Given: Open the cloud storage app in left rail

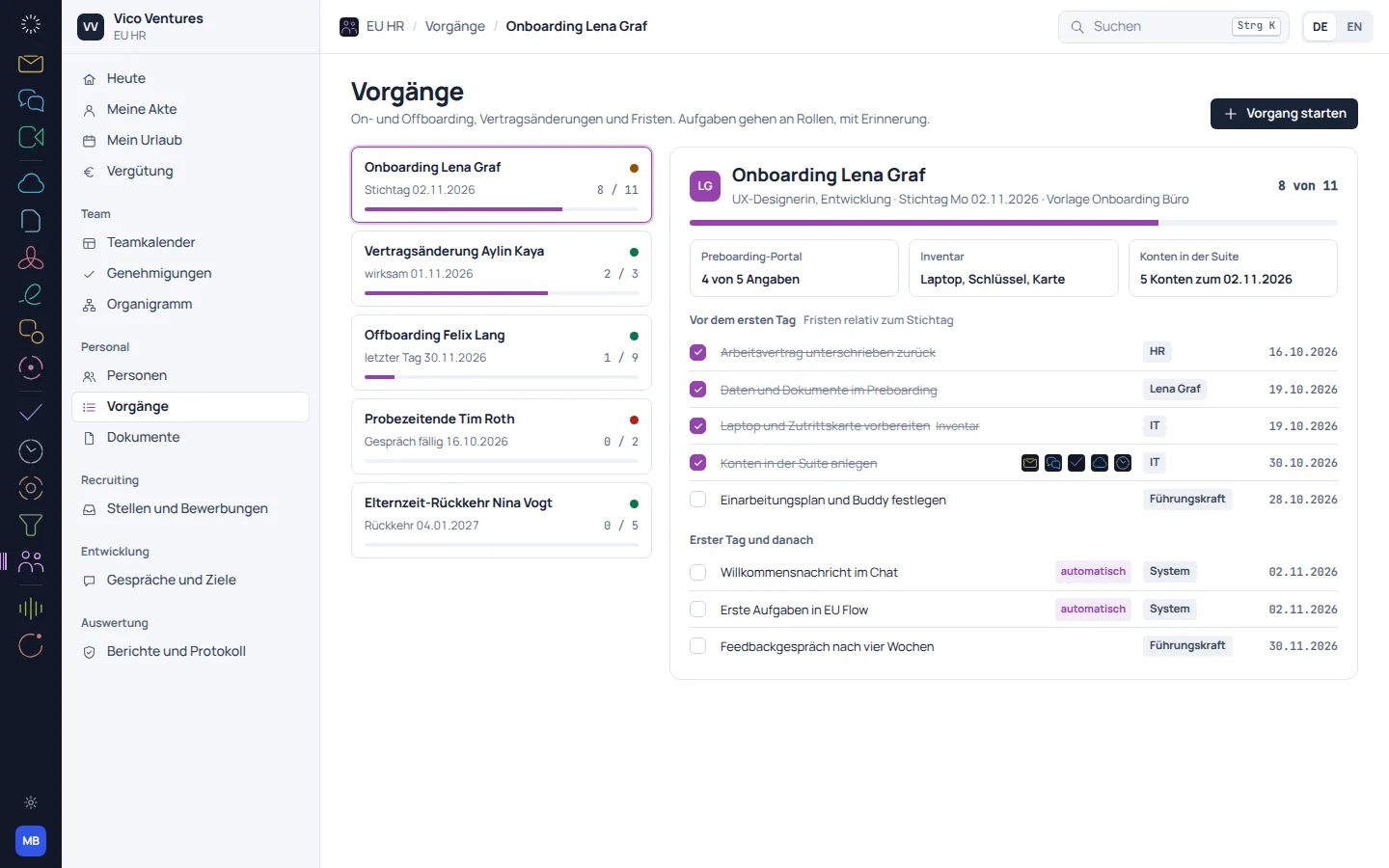Looking at the screenshot, I should (x=31, y=183).
